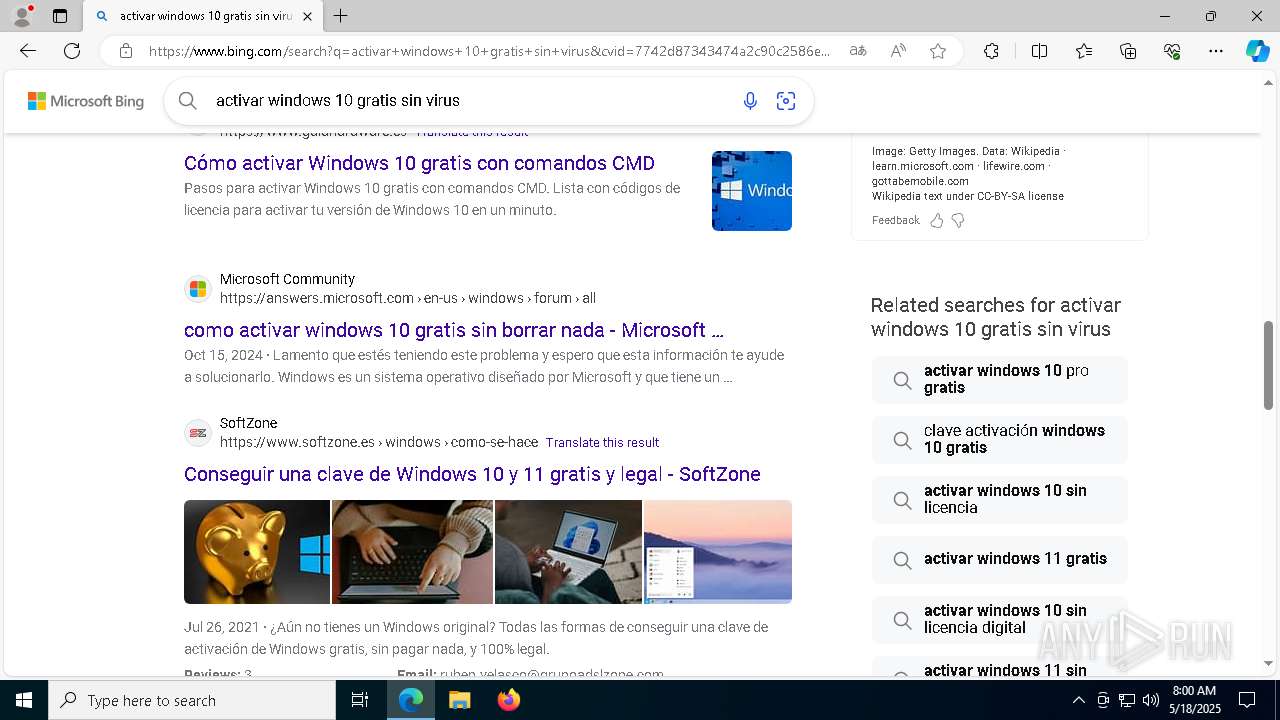Open Edge Settings and more menu

click(x=1216, y=51)
